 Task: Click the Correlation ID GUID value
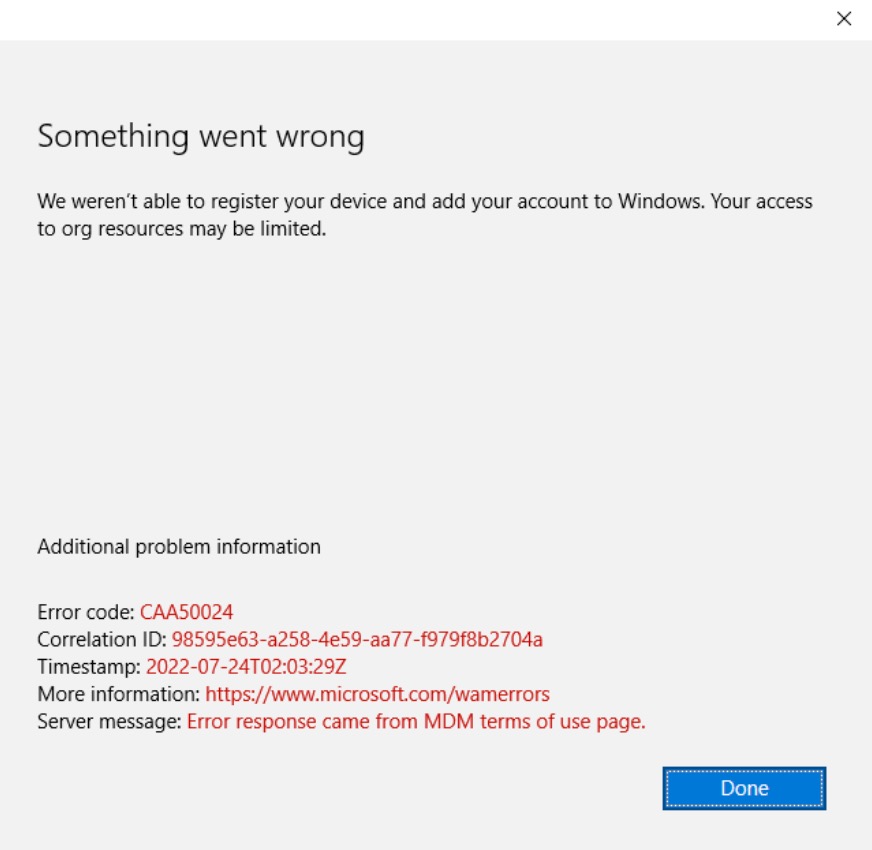[357, 639]
